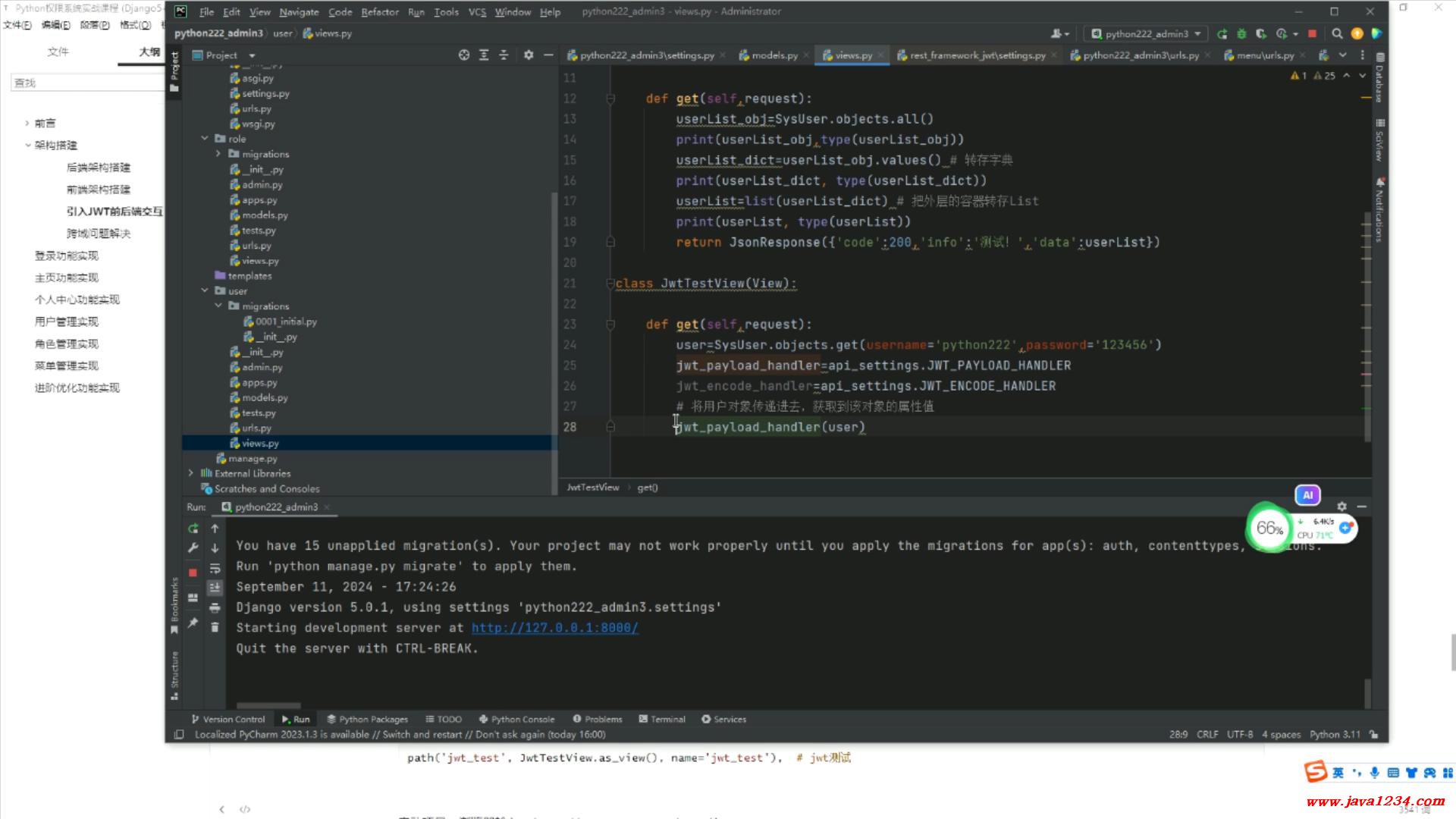
Task: Expand External Libraries node
Action: point(191,473)
